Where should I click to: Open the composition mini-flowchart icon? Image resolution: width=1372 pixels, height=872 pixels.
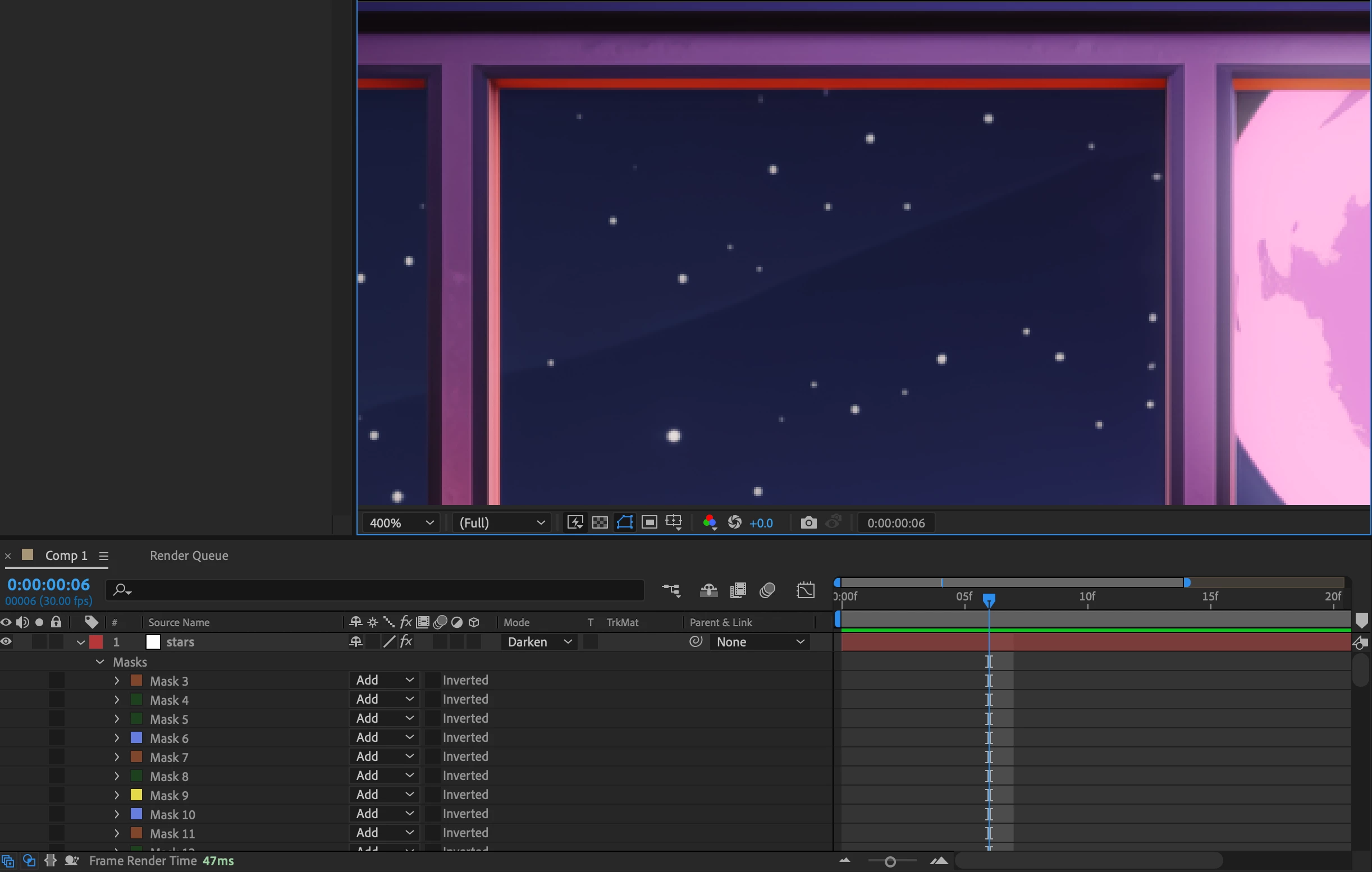coord(671,590)
